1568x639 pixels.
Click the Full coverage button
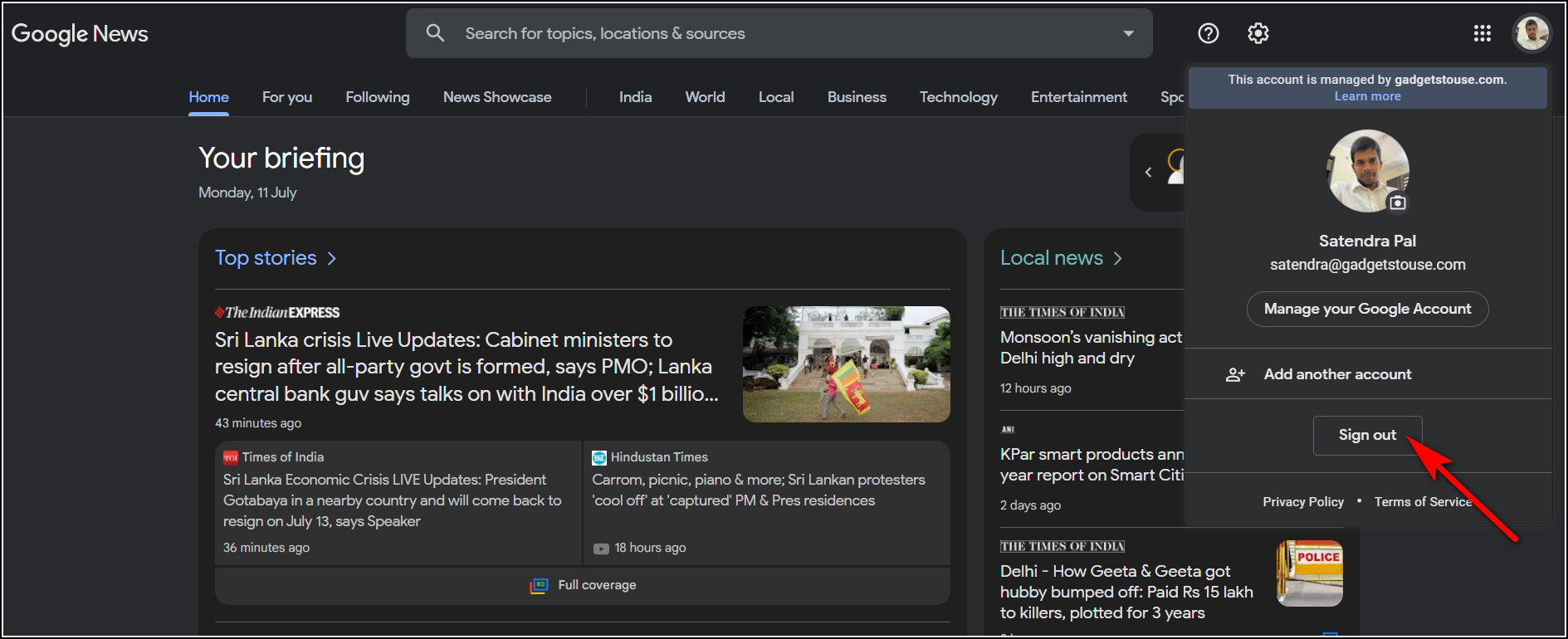(x=583, y=586)
